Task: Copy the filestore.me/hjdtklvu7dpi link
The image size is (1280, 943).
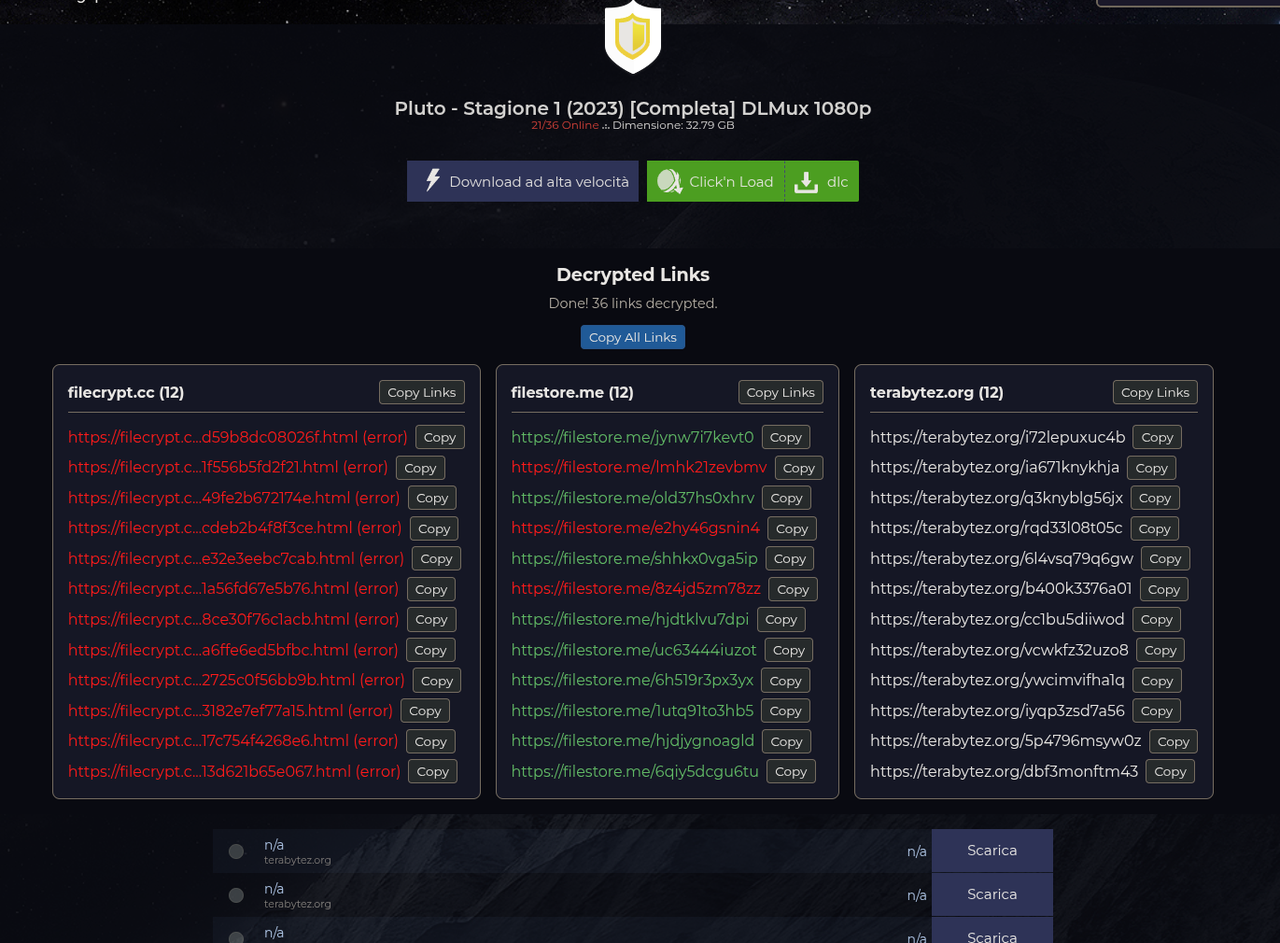Action: pos(781,619)
